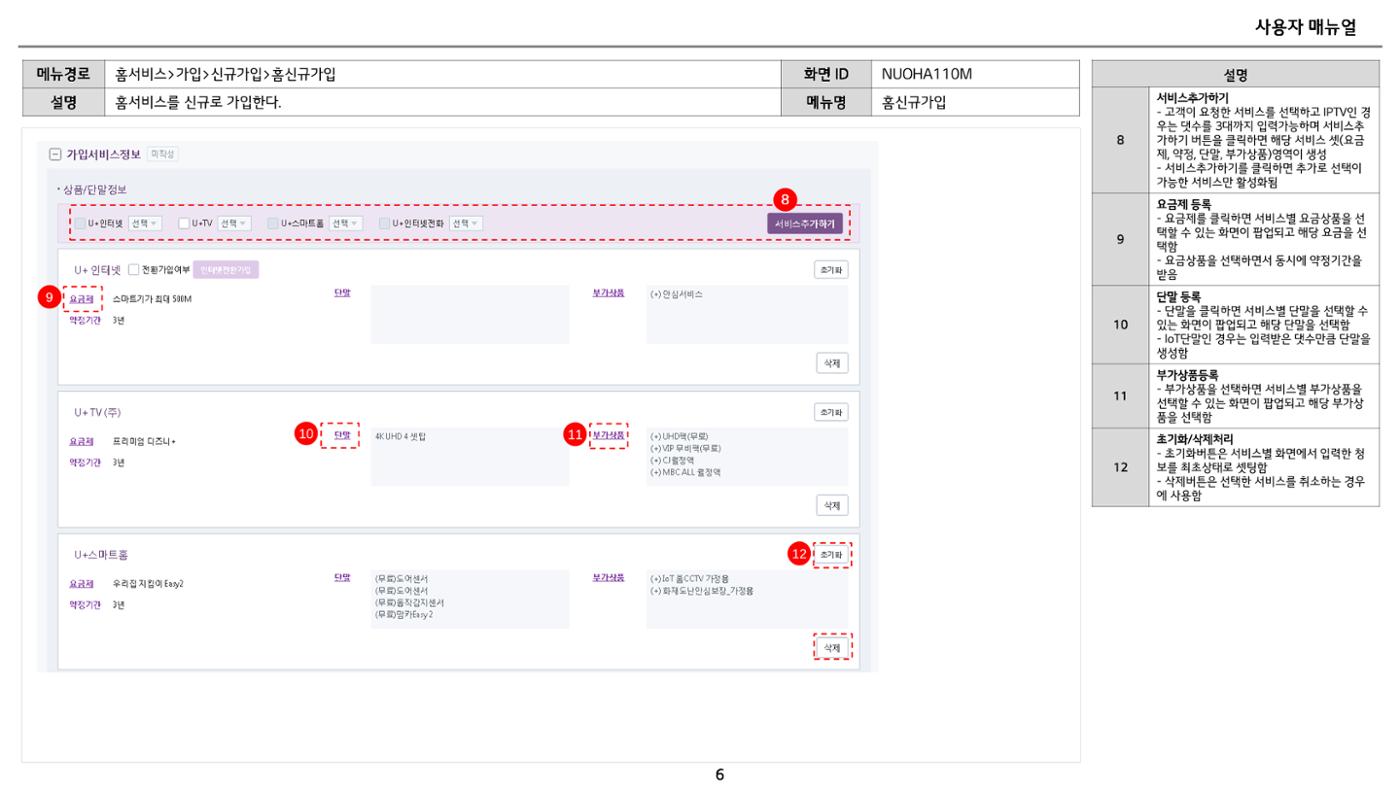Viewport: 1400px width, 788px height.
Task: Click the 단말 link in U+TV(주)
Action: (x=342, y=435)
